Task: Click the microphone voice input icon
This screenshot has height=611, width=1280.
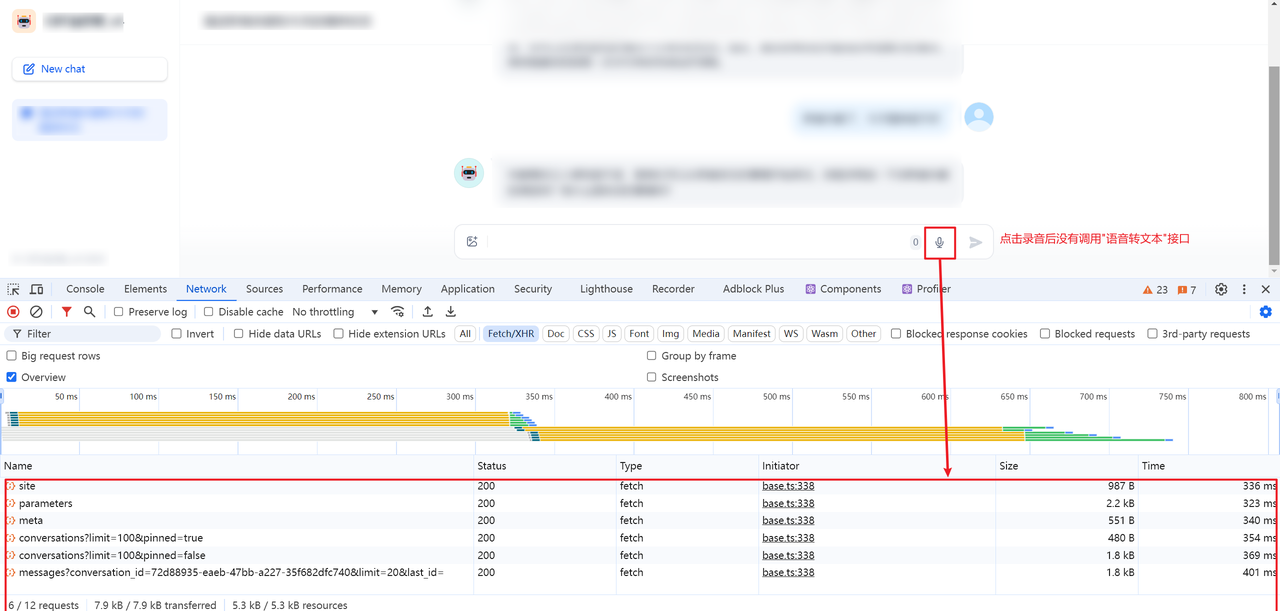Action: pos(939,242)
